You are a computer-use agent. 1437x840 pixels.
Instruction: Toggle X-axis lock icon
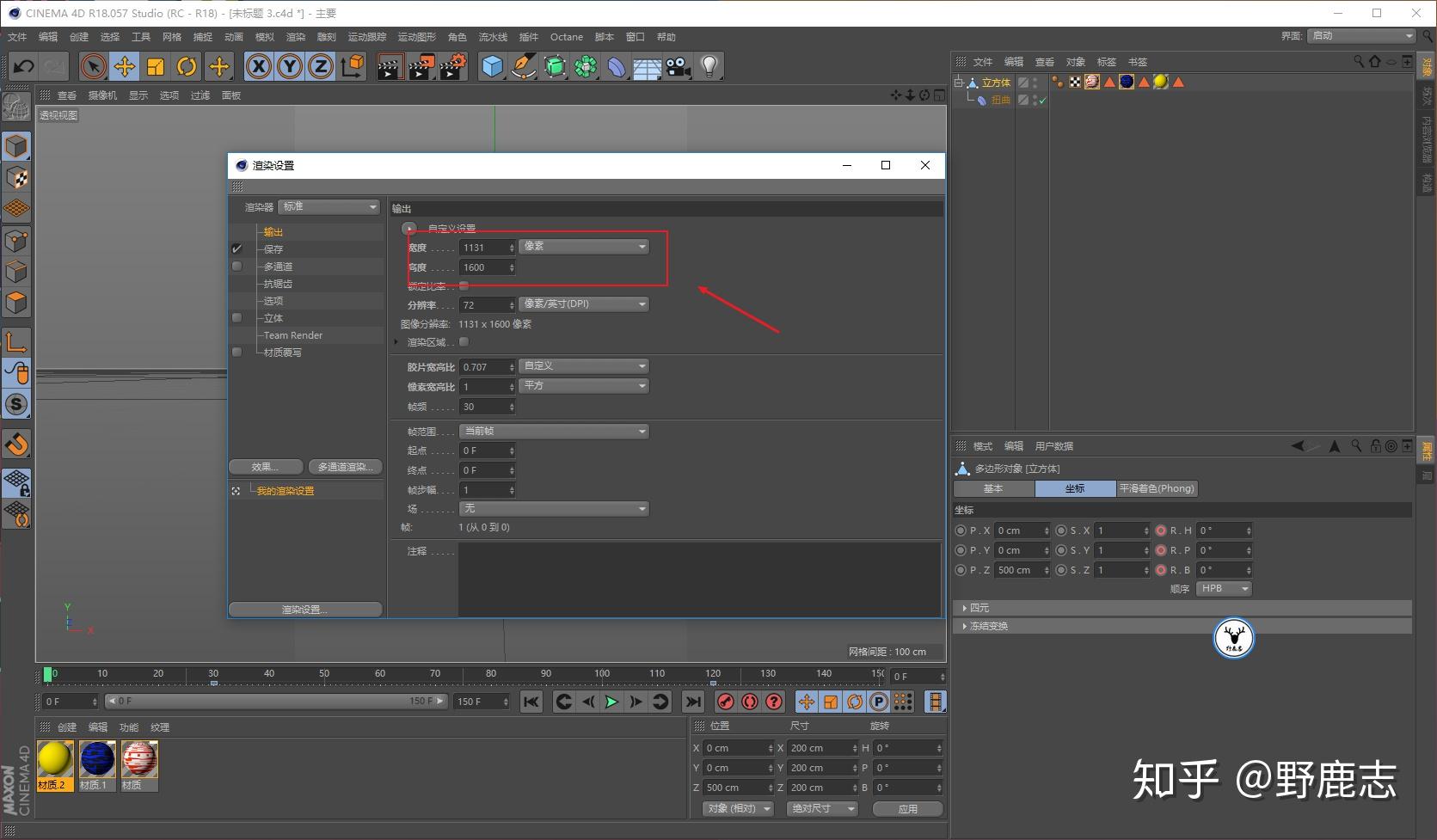point(258,66)
